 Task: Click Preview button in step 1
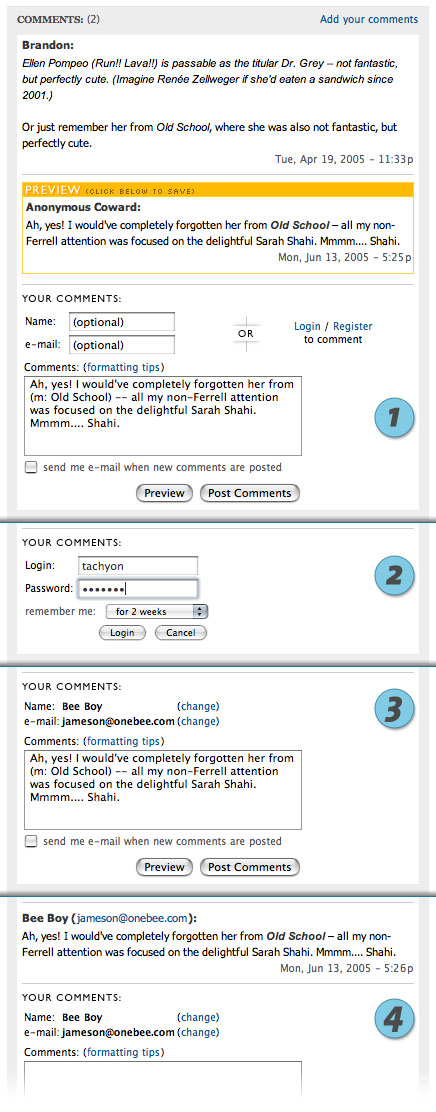(x=164, y=493)
